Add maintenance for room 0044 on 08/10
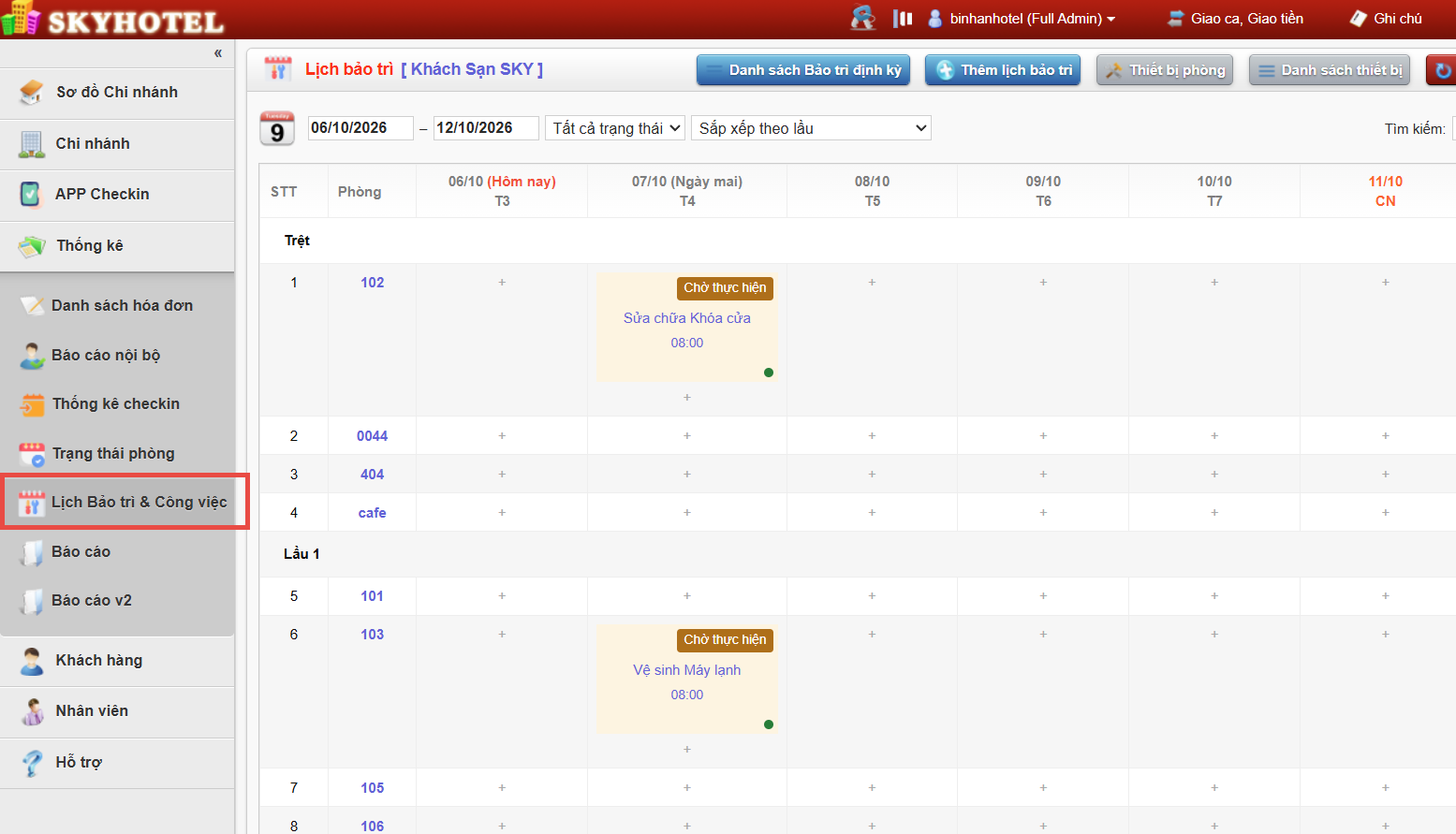1456x834 pixels. [872, 435]
